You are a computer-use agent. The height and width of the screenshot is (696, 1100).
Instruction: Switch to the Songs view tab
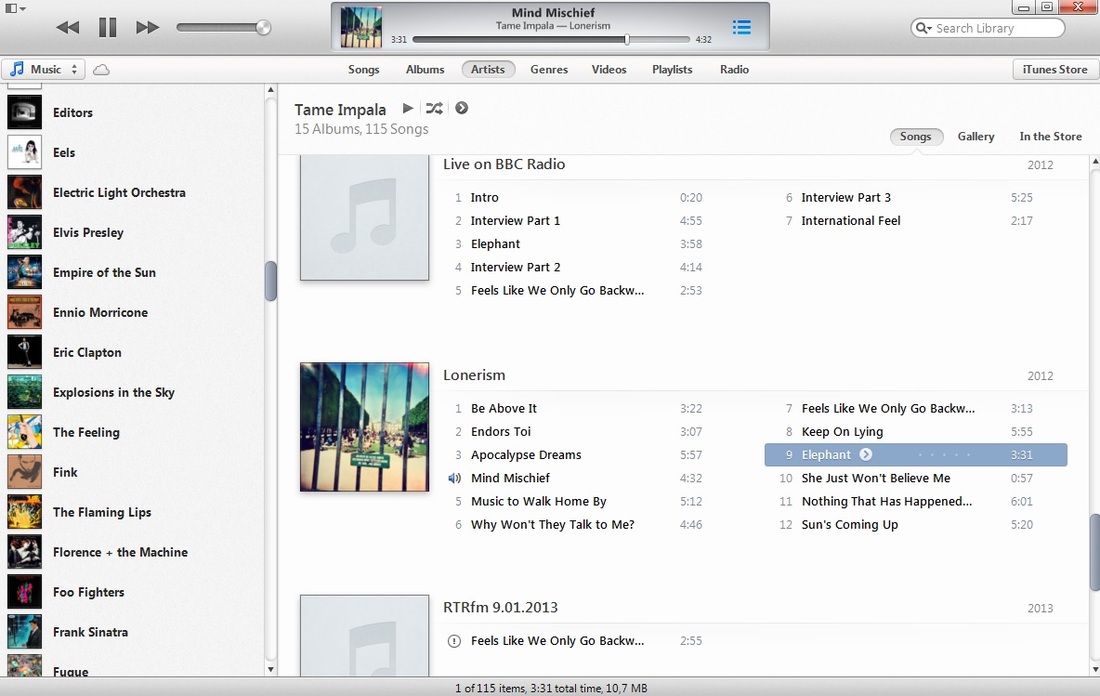[363, 69]
